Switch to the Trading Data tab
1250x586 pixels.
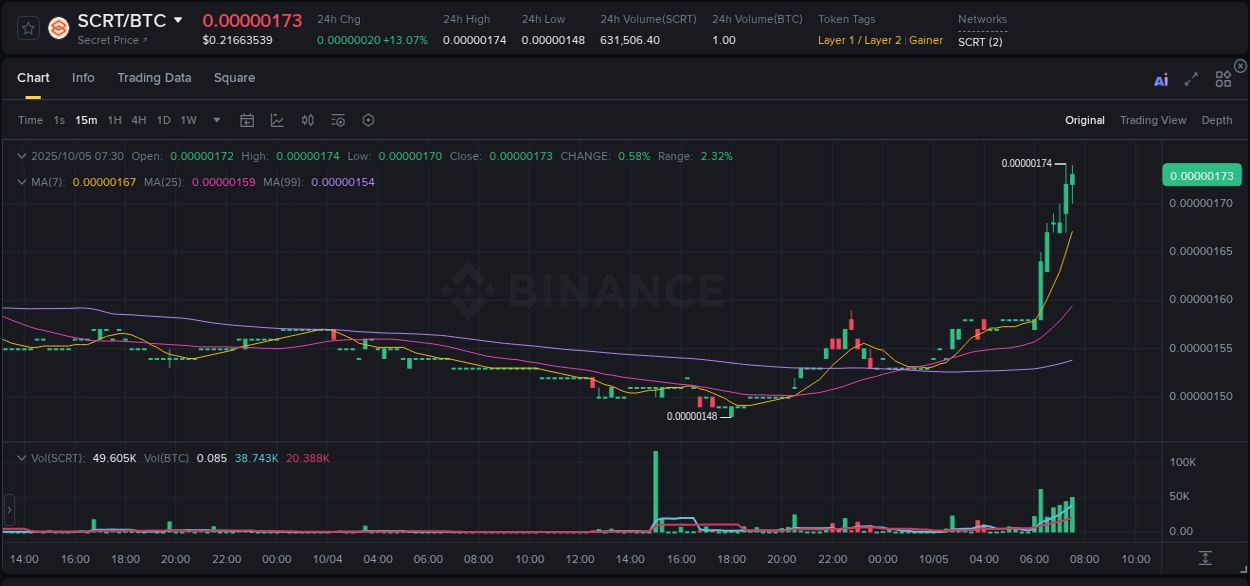pos(154,78)
